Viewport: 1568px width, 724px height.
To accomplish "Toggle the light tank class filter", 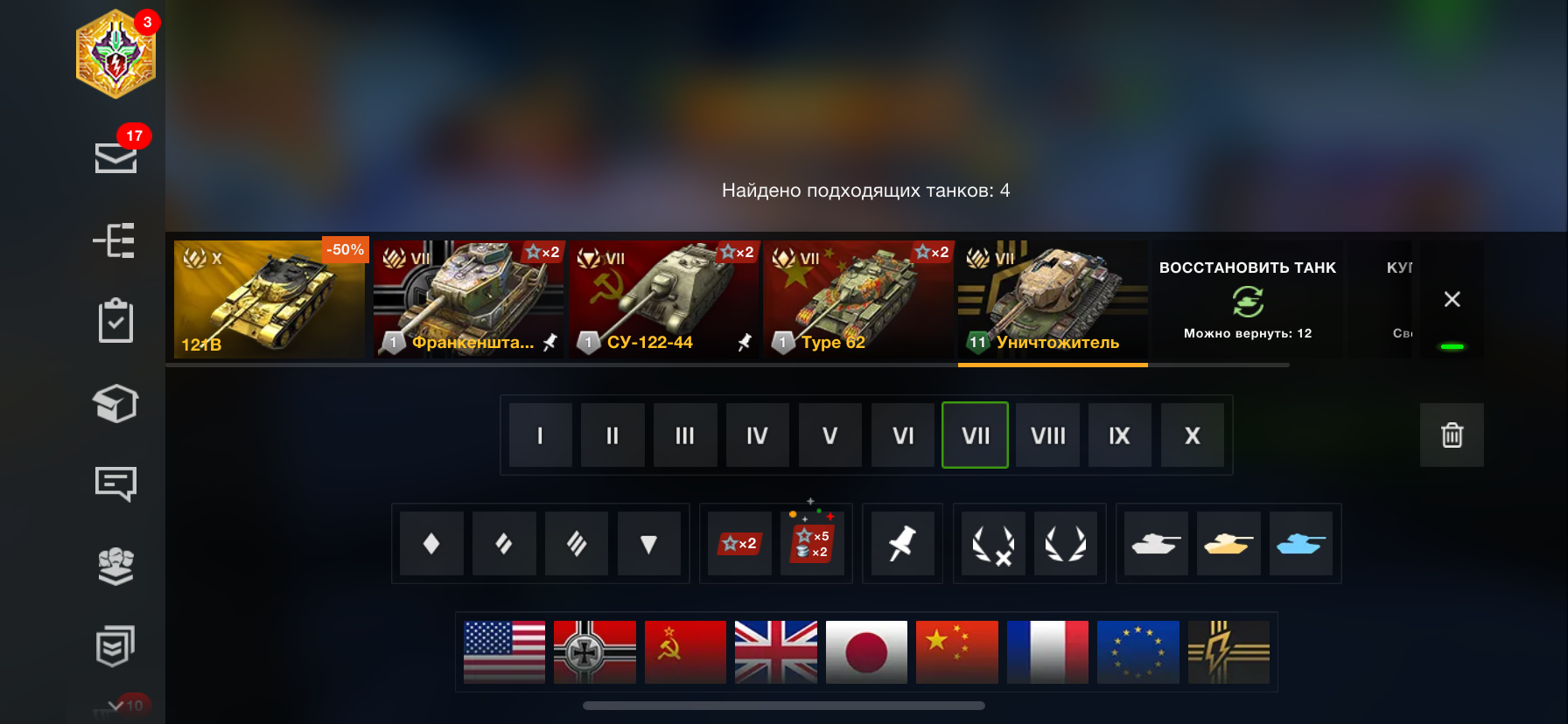I will [431, 543].
